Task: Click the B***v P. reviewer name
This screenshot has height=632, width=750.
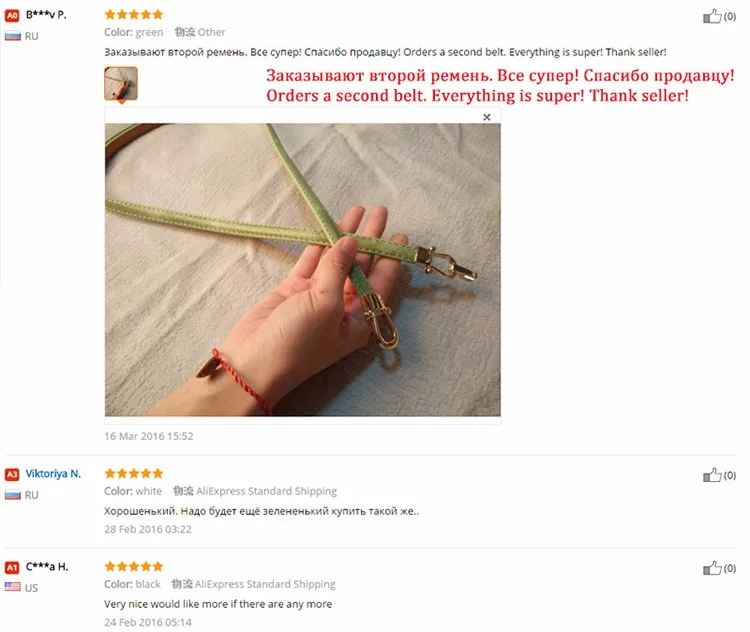Action: [x=46, y=15]
